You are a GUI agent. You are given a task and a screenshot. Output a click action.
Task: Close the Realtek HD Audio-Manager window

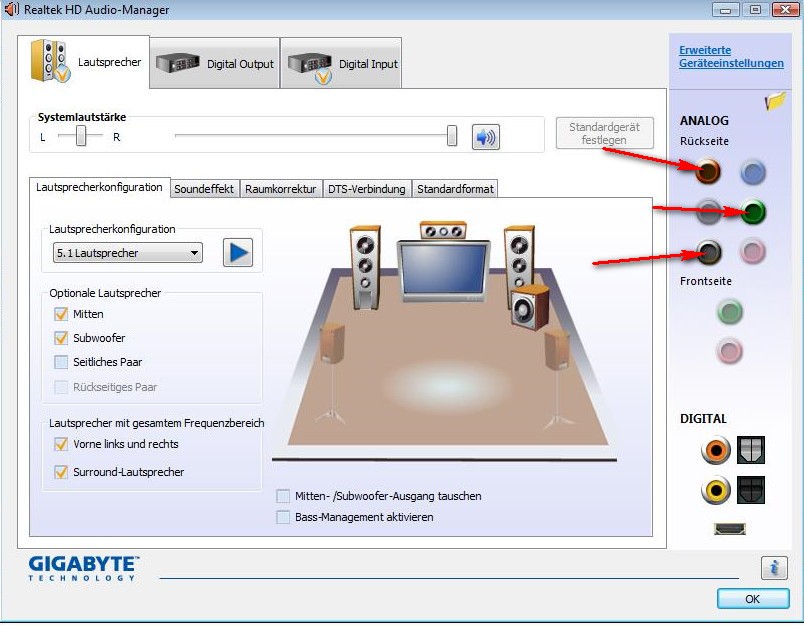(785, 9)
